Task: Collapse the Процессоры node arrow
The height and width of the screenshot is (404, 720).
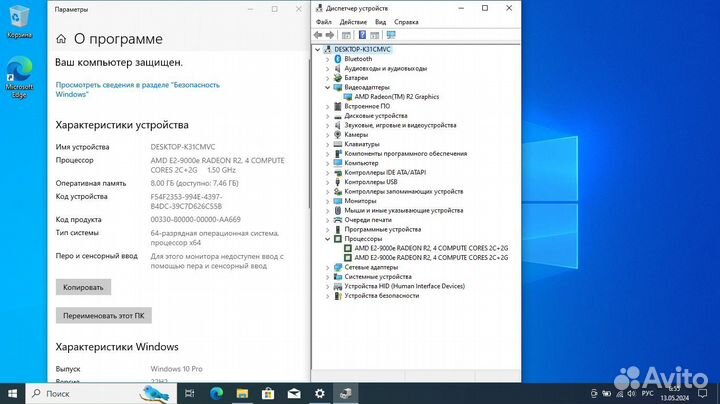Action: pos(327,239)
